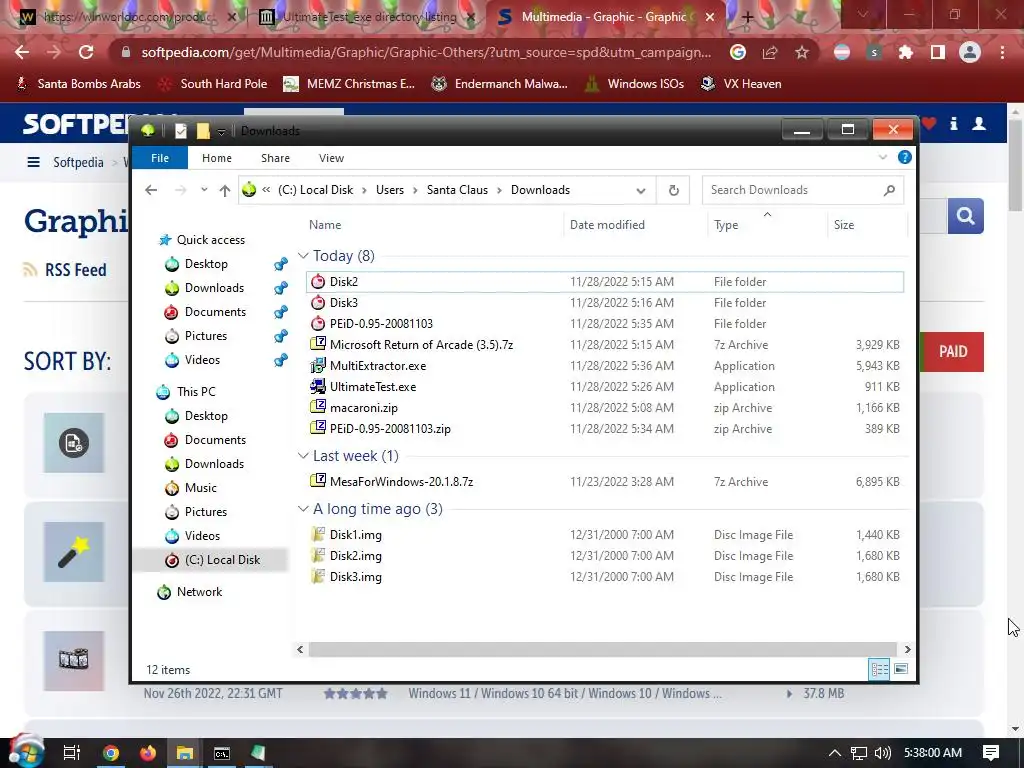Select MultiExtractor.exe file
Image resolution: width=1024 pixels, height=768 pixels.
[x=604, y=366]
